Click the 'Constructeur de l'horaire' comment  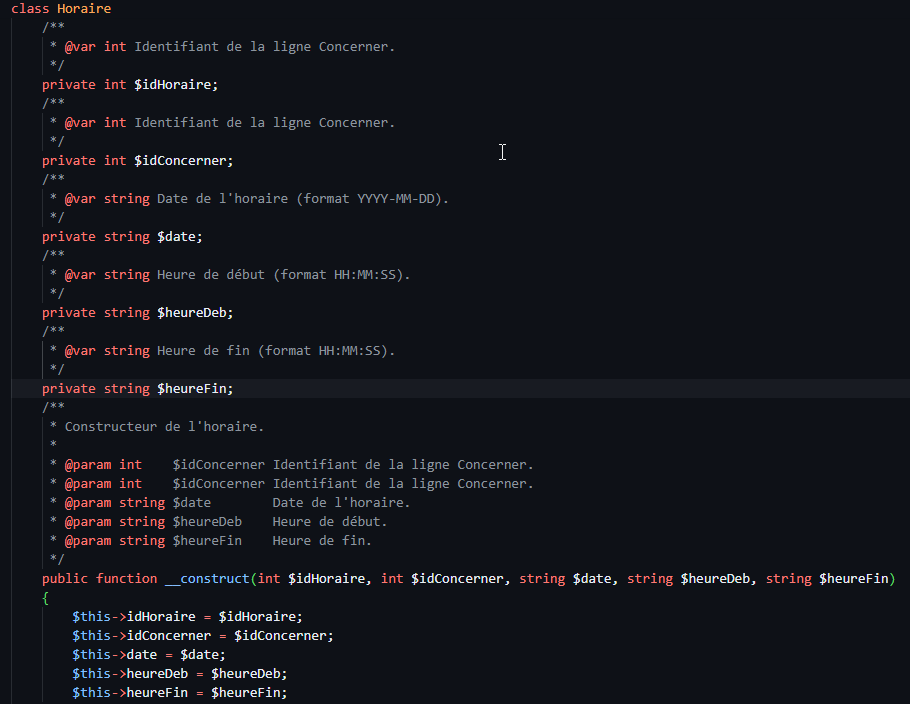pos(164,427)
